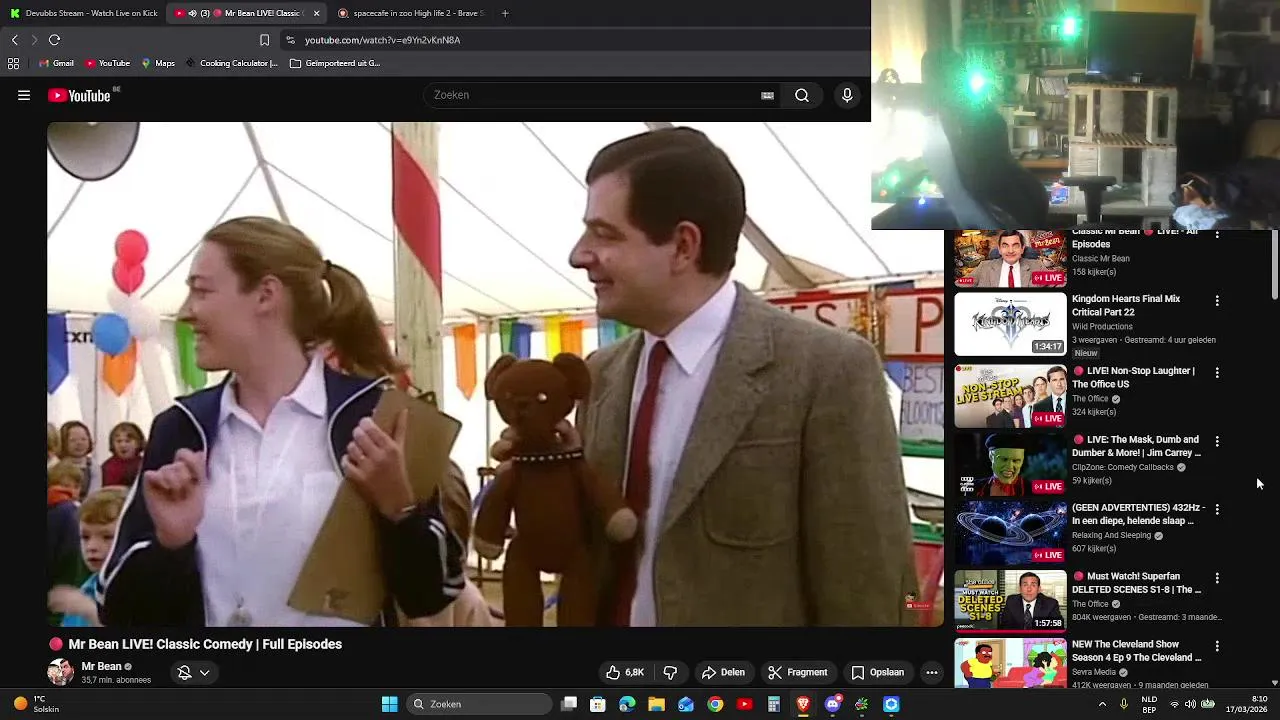Launch Google Chrome from the taskbar
Screen dimensions: 1280x720
[x=715, y=704]
